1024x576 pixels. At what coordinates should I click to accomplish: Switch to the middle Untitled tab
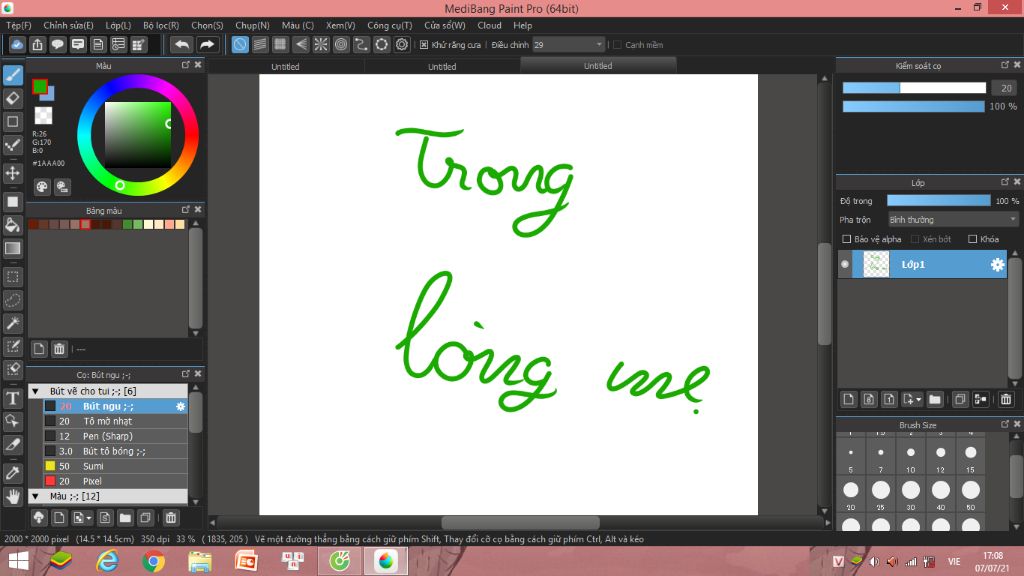(x=441, y=67)
